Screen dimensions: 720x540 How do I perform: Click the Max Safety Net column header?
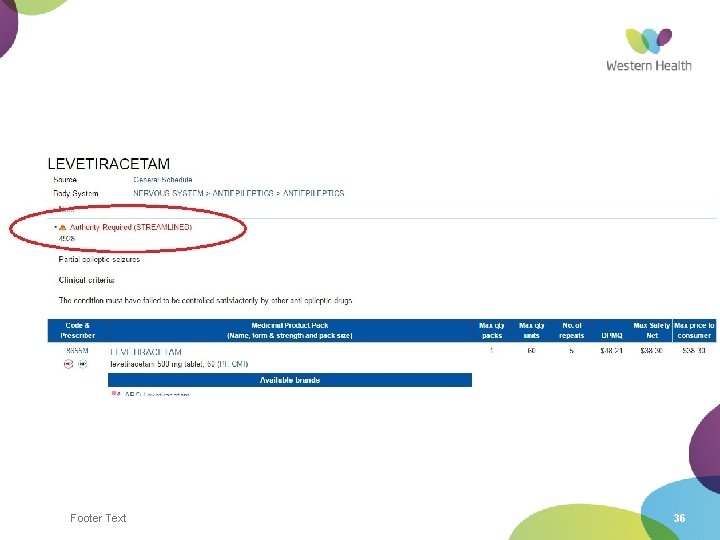coord(652,331)
